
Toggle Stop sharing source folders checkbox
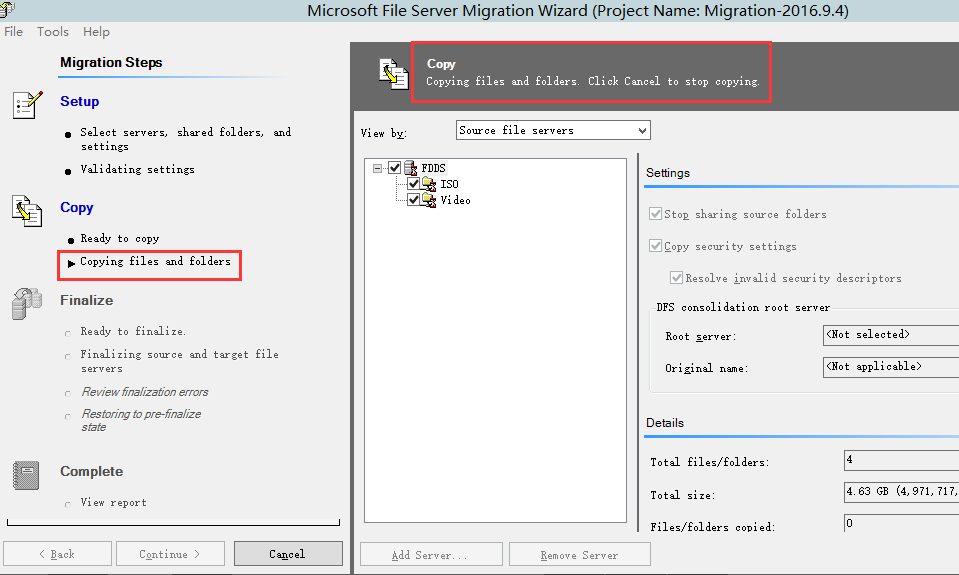tap(655, 213)
